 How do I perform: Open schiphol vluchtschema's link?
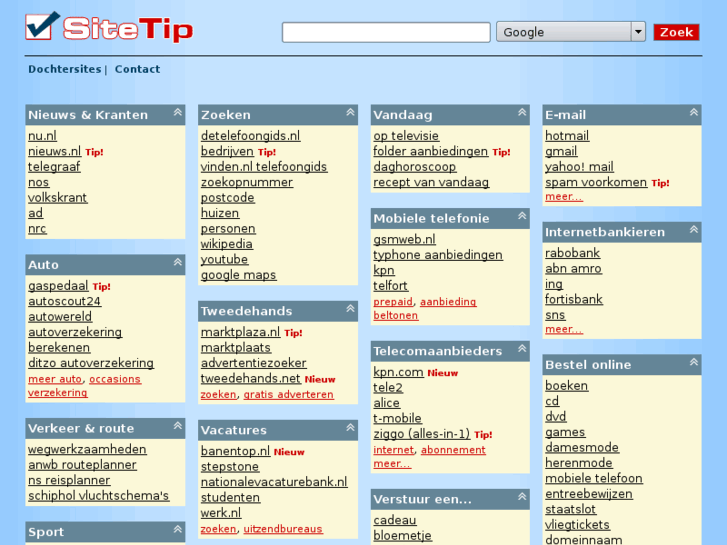[98, 496]
